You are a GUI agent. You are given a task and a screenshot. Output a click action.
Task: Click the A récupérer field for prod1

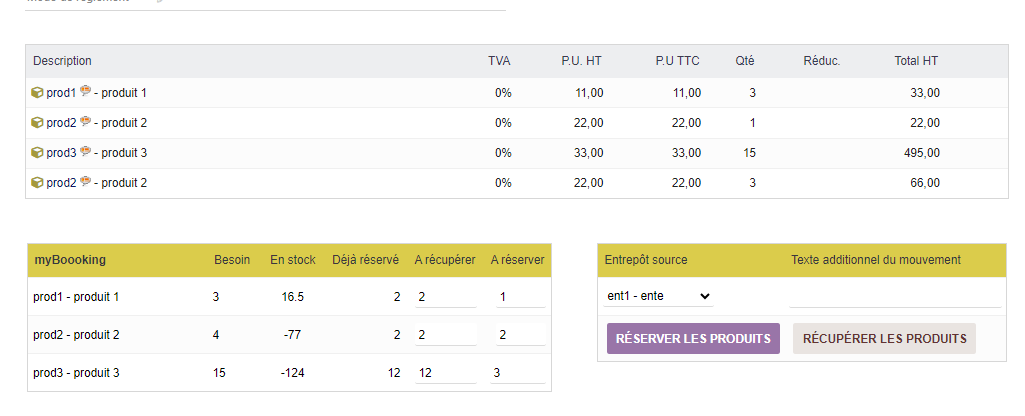[446, 297]
